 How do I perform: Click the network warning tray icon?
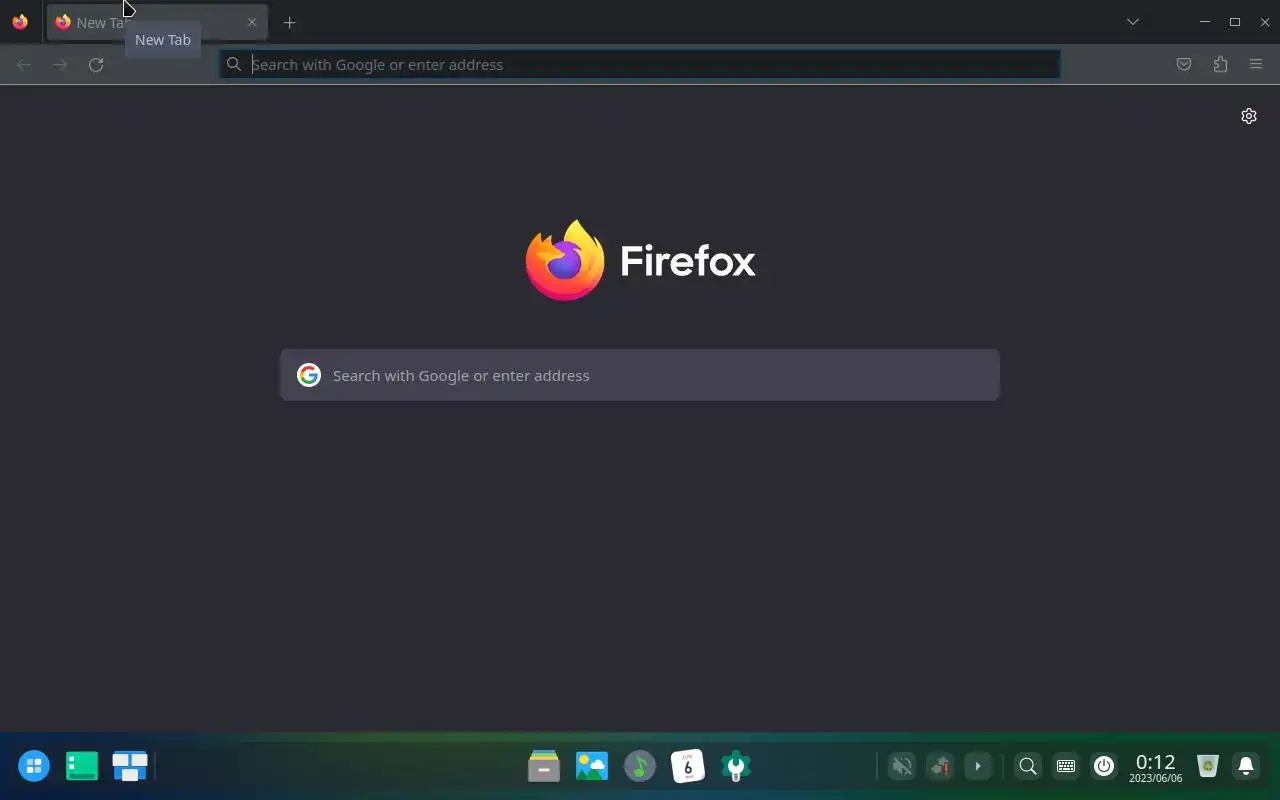940,766
